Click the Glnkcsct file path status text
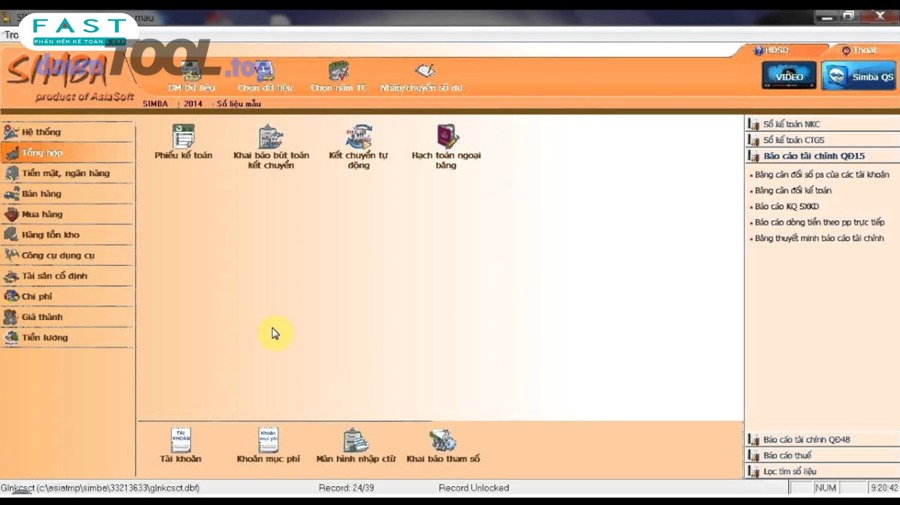The image size is (900, 505). coord(100,488)
